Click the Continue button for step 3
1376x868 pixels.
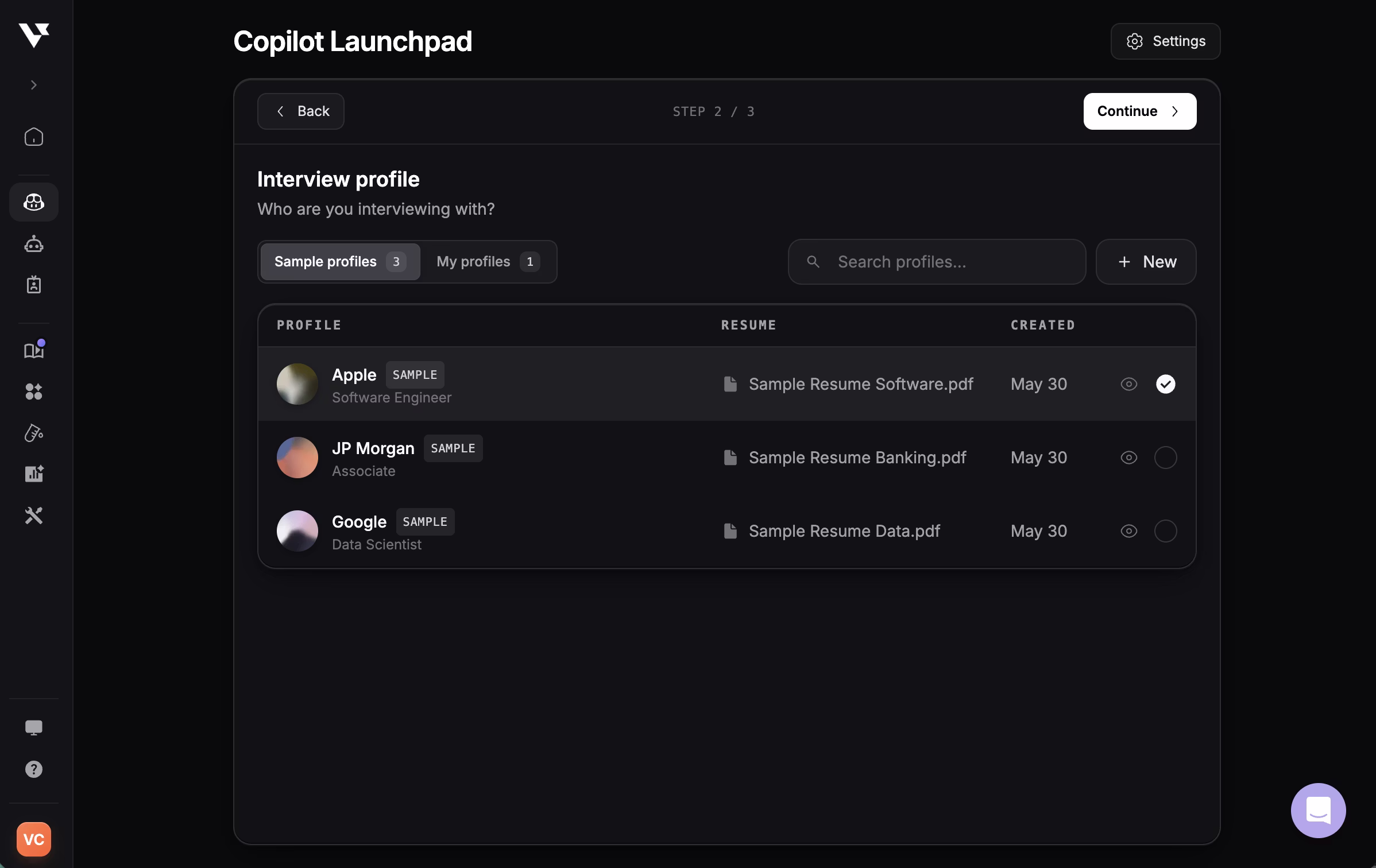pyautogui.click(x=1139, y=111)
